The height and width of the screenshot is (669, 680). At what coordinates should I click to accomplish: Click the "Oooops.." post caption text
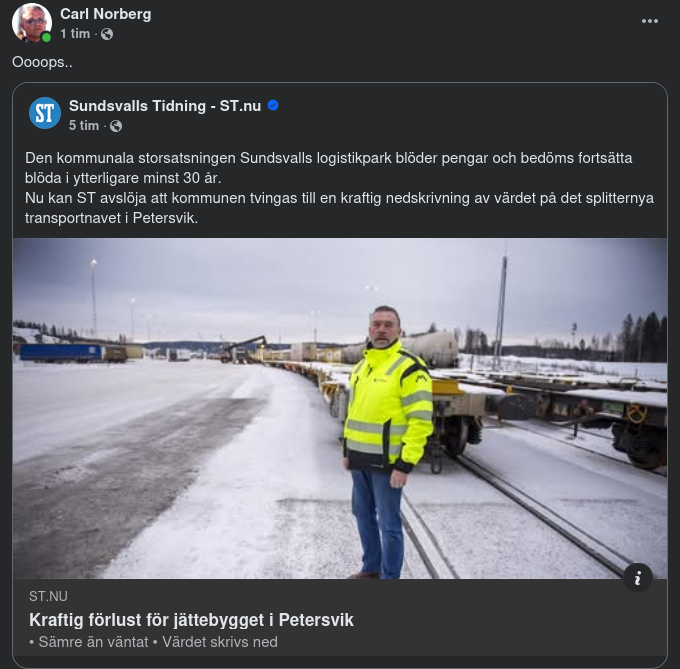42,62
